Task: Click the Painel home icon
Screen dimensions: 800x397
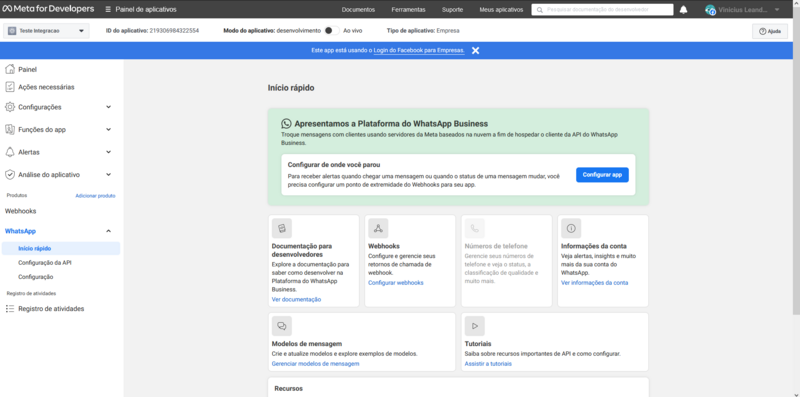Action: [10, 69]
